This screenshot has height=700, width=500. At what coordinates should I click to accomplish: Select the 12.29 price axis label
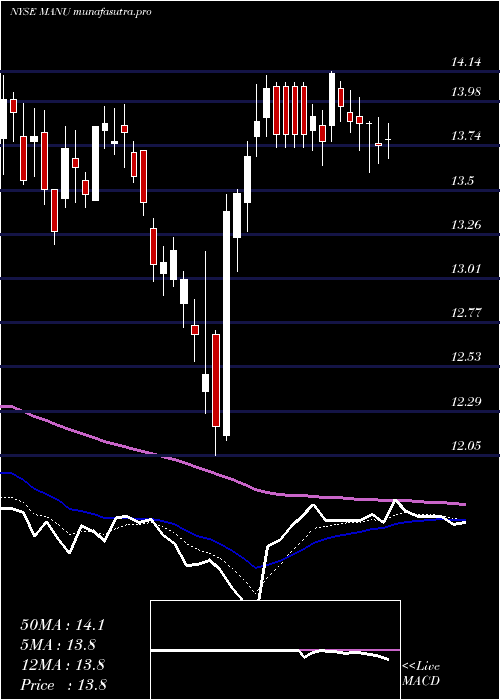click(x=466, y=402)
